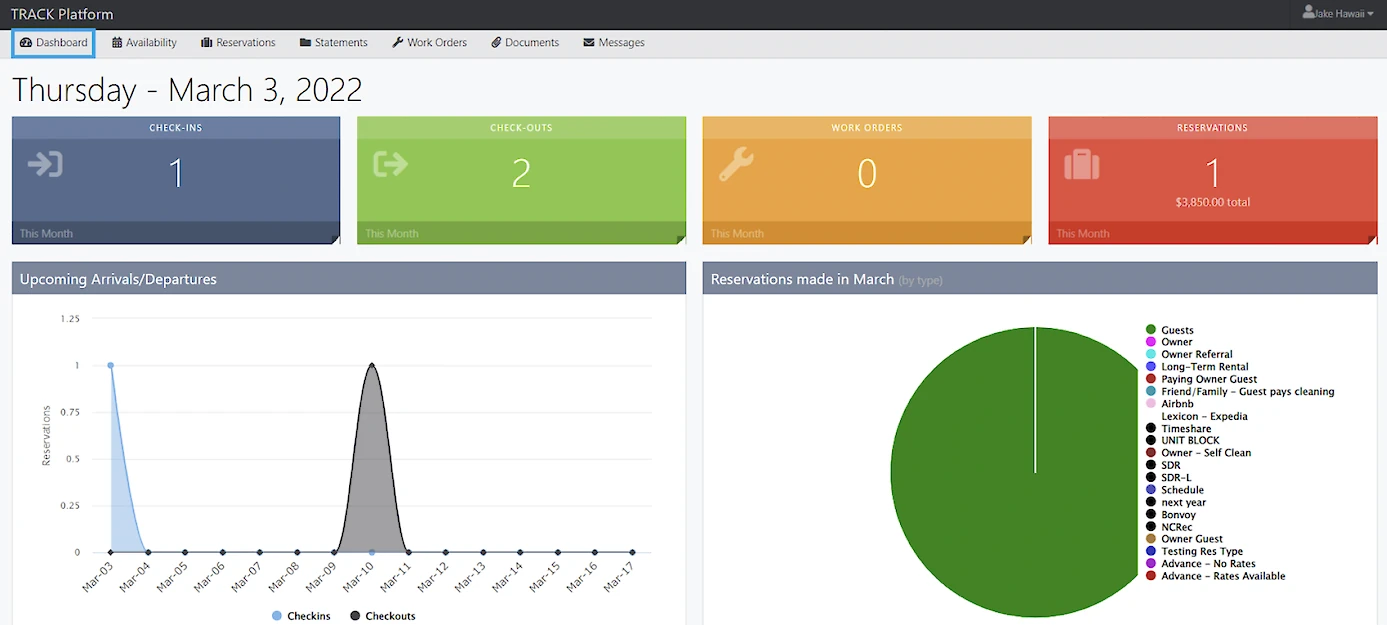1387x625 pixels.
Task: Switch to the Work Orders tab
Action: tap(429, 43)
